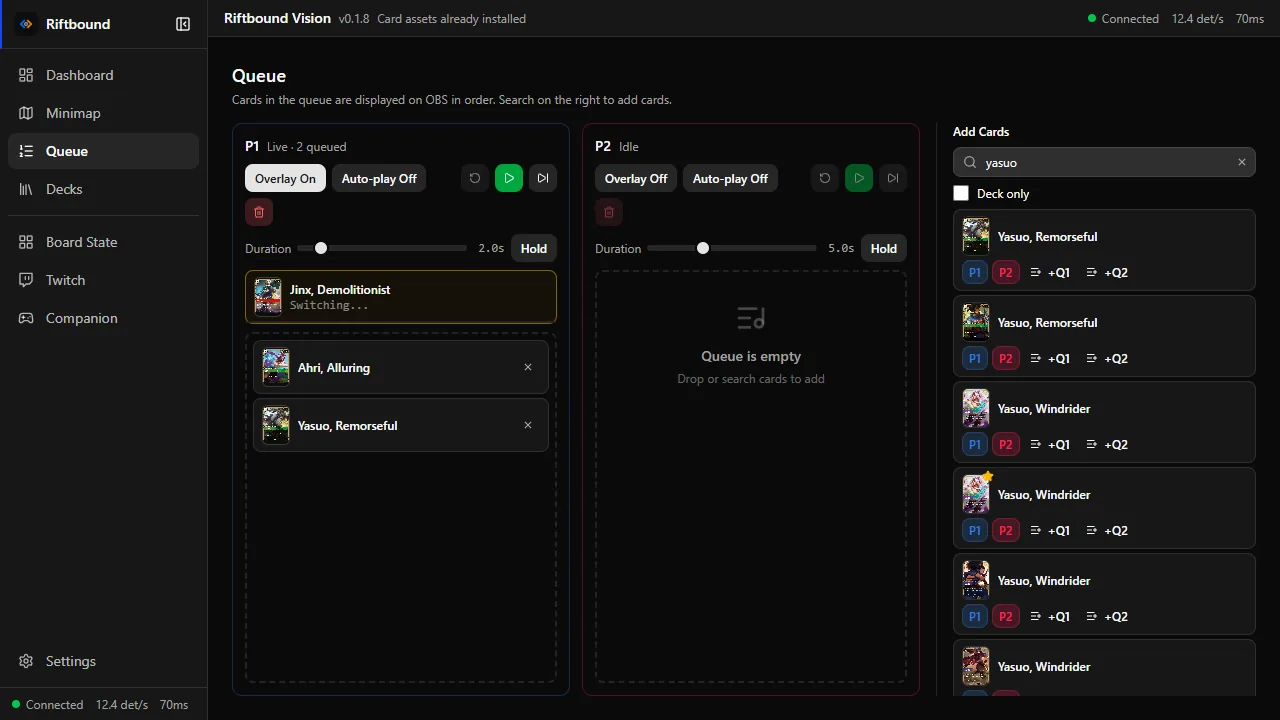The image size is (1280, 720).
Task: Add starred Yasuo, Windrider to Q1
Action: [x=1050, y=530]
